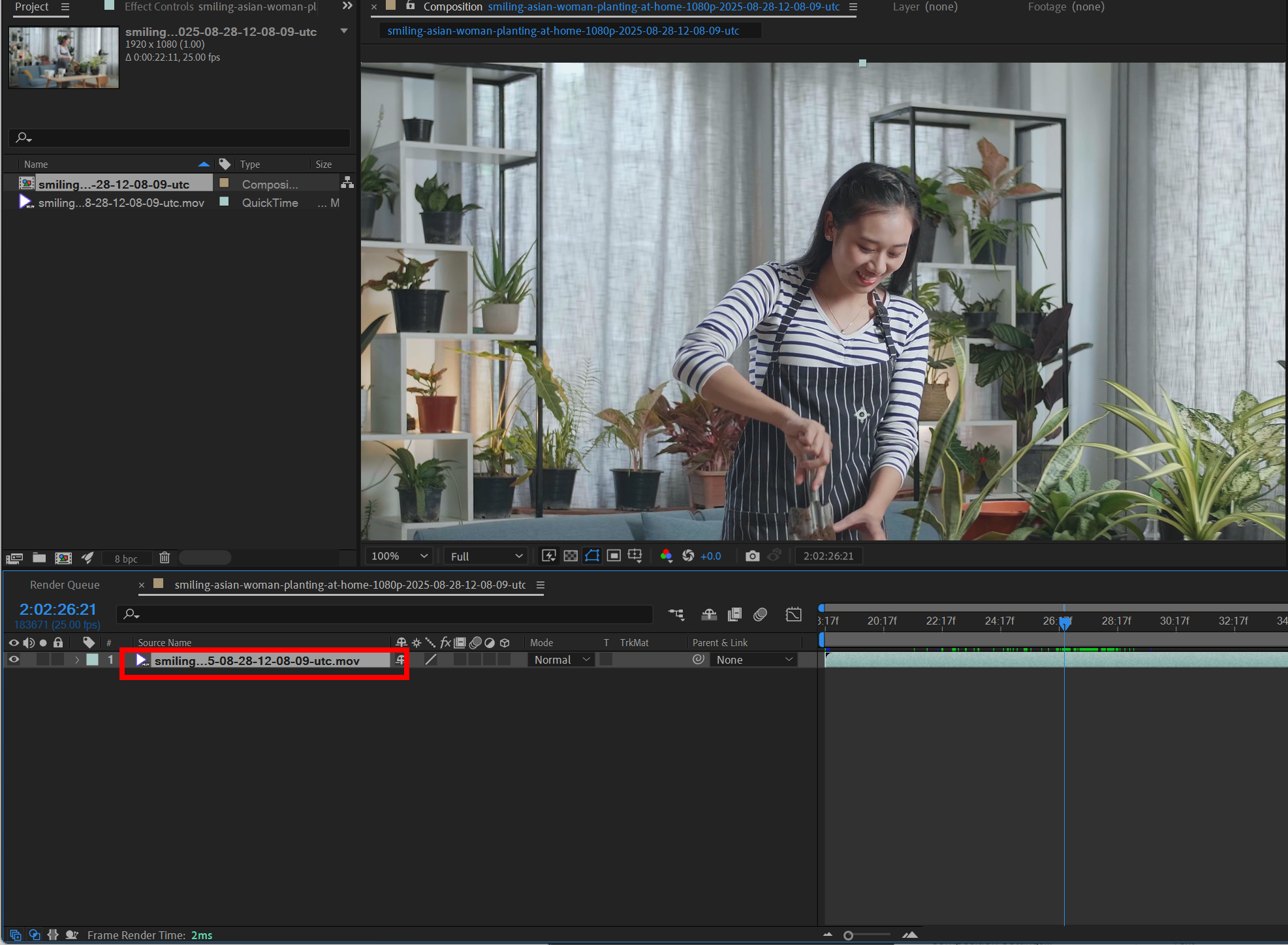
Task: Open the 100% magnification dropdown
Action: coord(400,556)
